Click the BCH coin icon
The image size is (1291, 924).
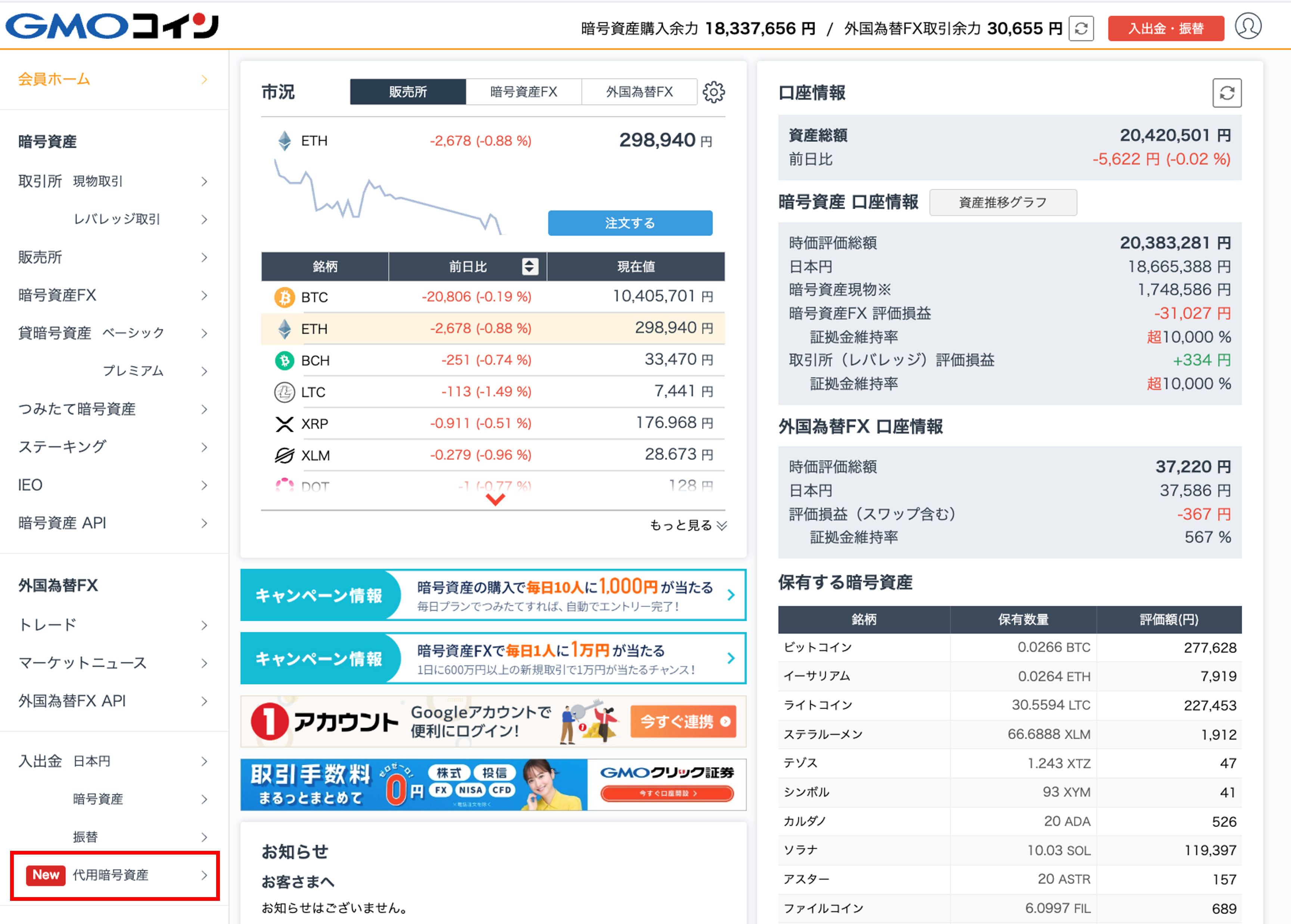pyautogui.click(x=284, y=360)
